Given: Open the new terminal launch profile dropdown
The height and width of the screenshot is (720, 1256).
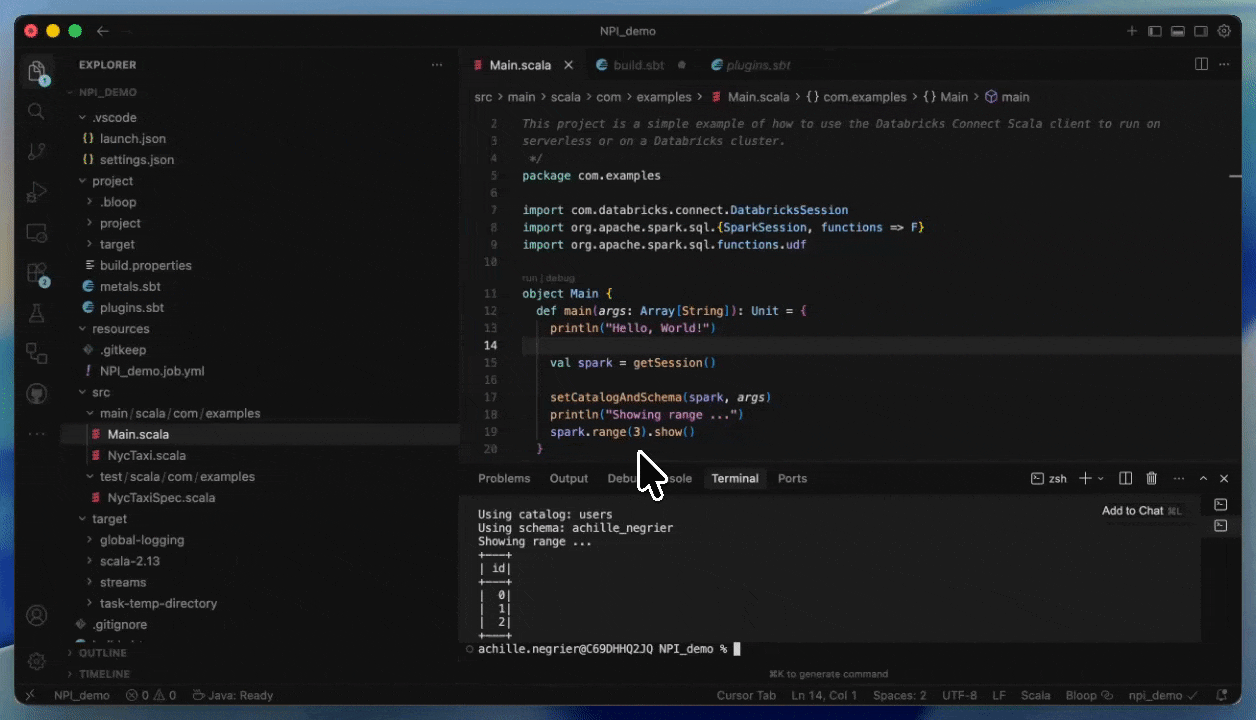Looking at the screenshot, I should click(x=1101, y=479).
